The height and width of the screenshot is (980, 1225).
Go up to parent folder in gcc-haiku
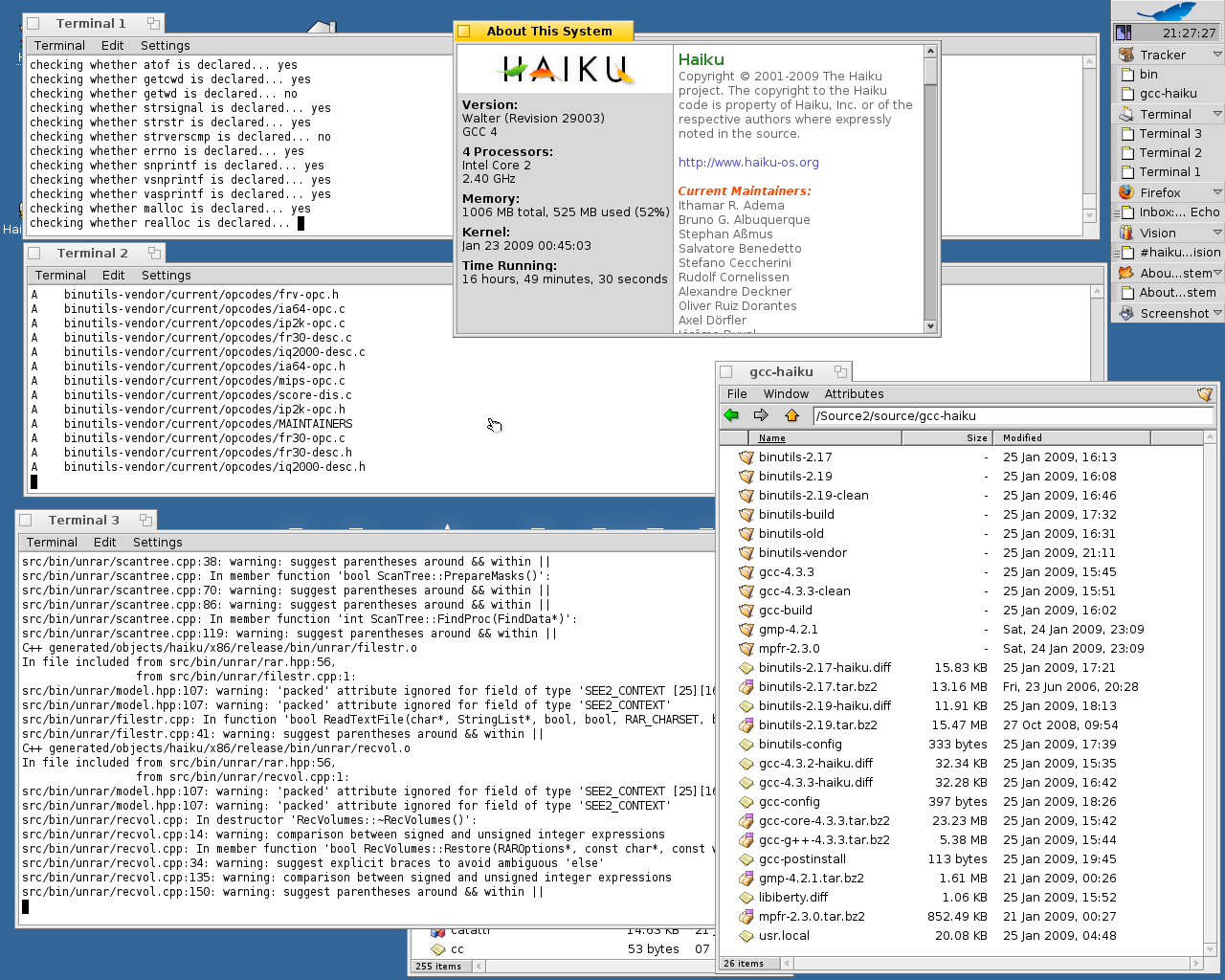pos(791,415)
